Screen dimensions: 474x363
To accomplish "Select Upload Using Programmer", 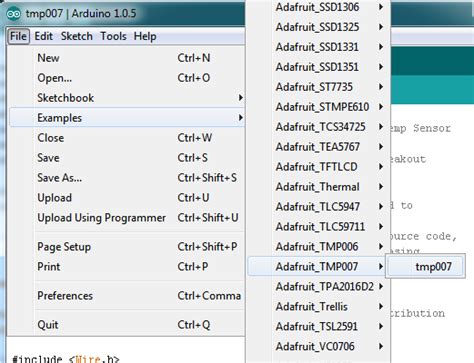I will [127, 218].
